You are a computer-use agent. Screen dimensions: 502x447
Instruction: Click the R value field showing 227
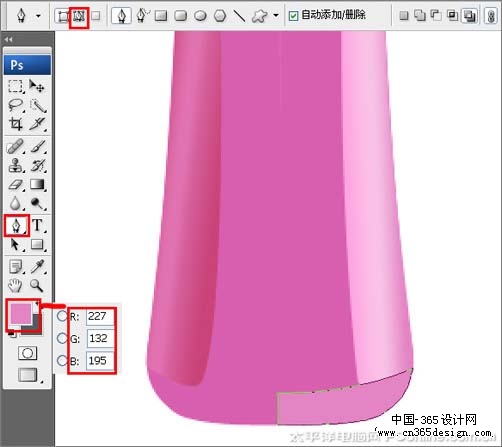[x=100, y=316]
